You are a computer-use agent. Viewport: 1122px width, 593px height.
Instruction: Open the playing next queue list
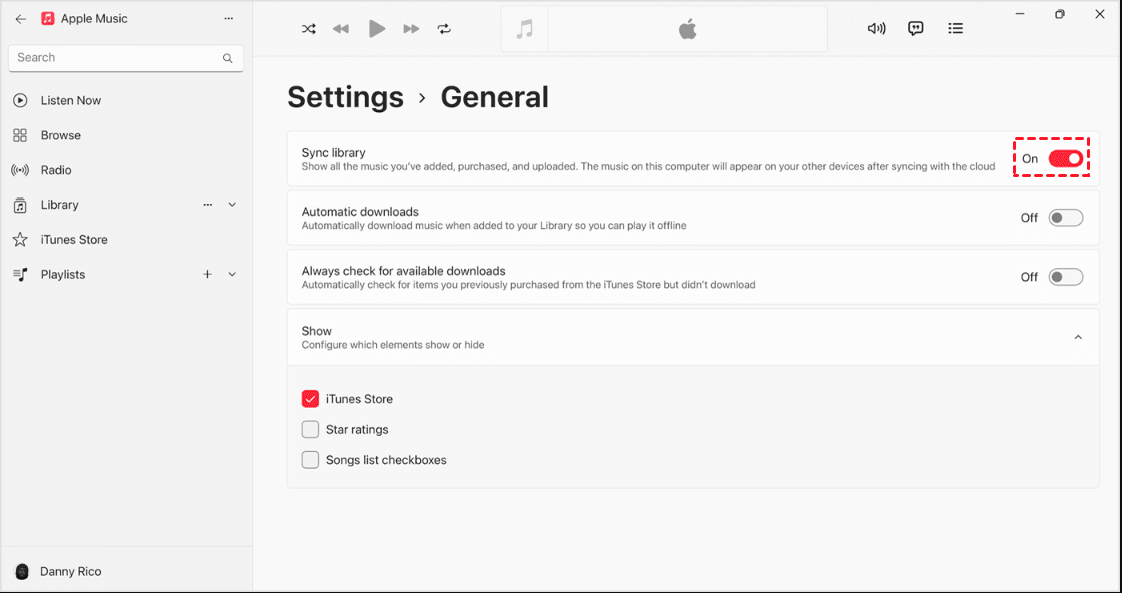coord(955,29)
